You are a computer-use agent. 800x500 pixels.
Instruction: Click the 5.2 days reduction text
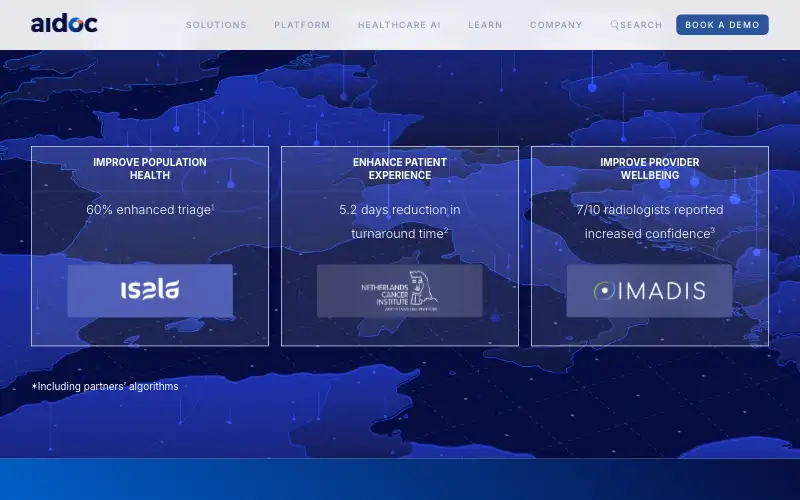coord(399,221)
